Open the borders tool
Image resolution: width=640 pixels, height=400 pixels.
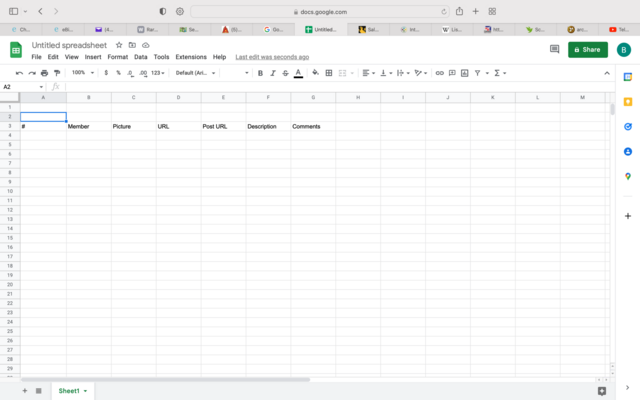[x=329, y=73]
